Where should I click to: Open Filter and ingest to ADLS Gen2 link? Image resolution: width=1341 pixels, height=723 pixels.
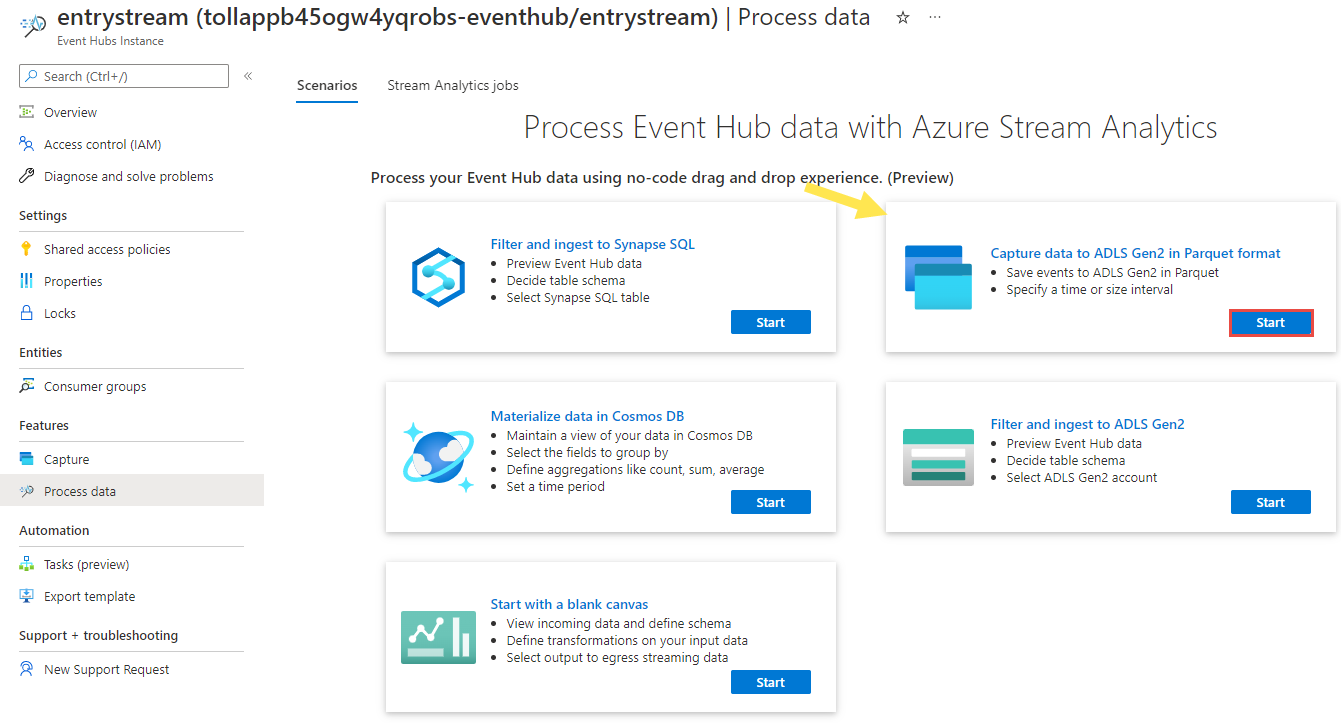pos(1087,424)
